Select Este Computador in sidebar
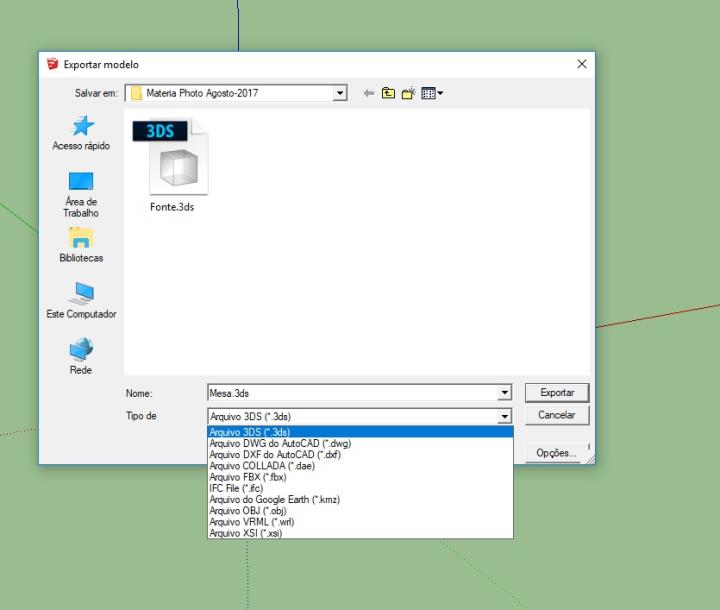This screenshot has width=720, height=610. (81, 292)
